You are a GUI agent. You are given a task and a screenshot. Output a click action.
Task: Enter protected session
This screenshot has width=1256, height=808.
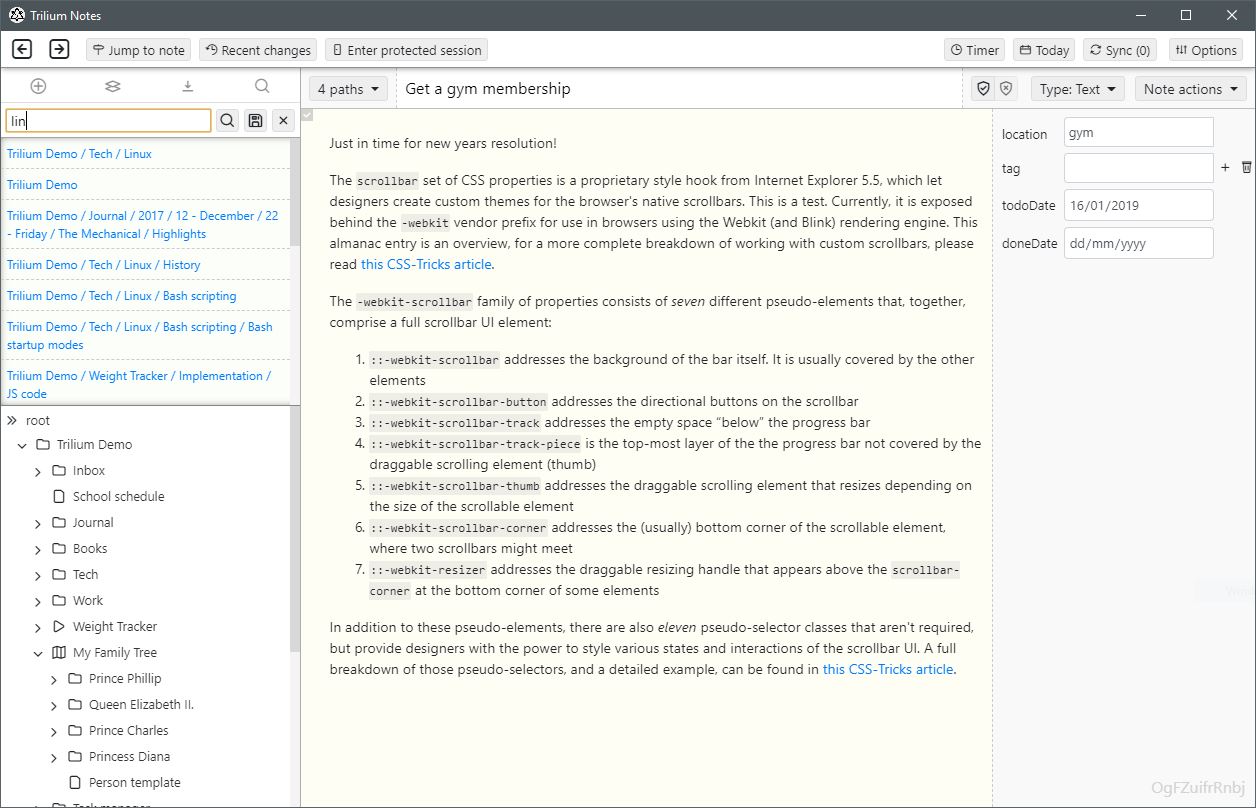pos(406,50)
